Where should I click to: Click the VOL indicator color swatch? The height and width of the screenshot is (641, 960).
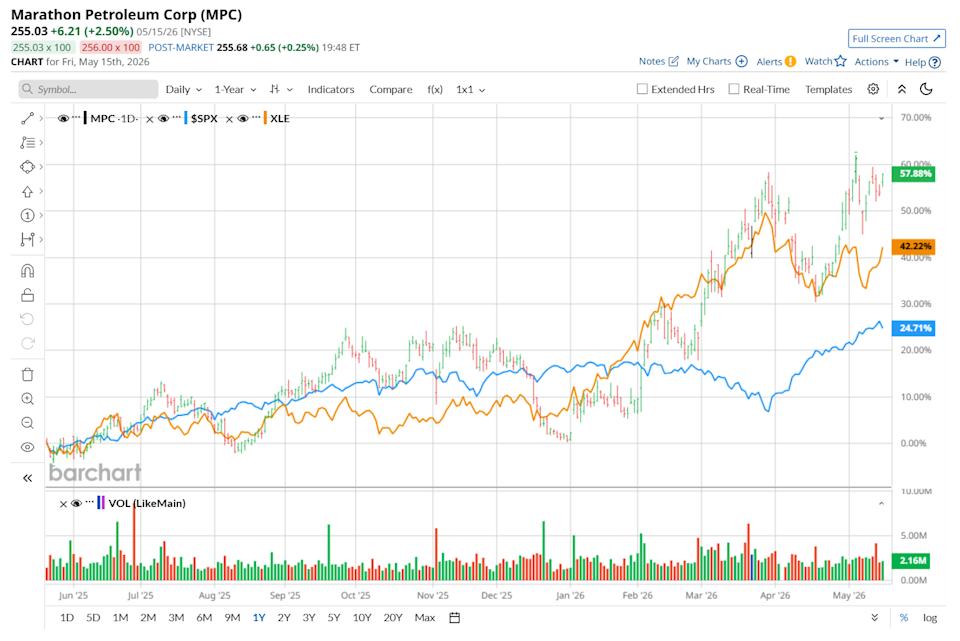tap(101, 503)
